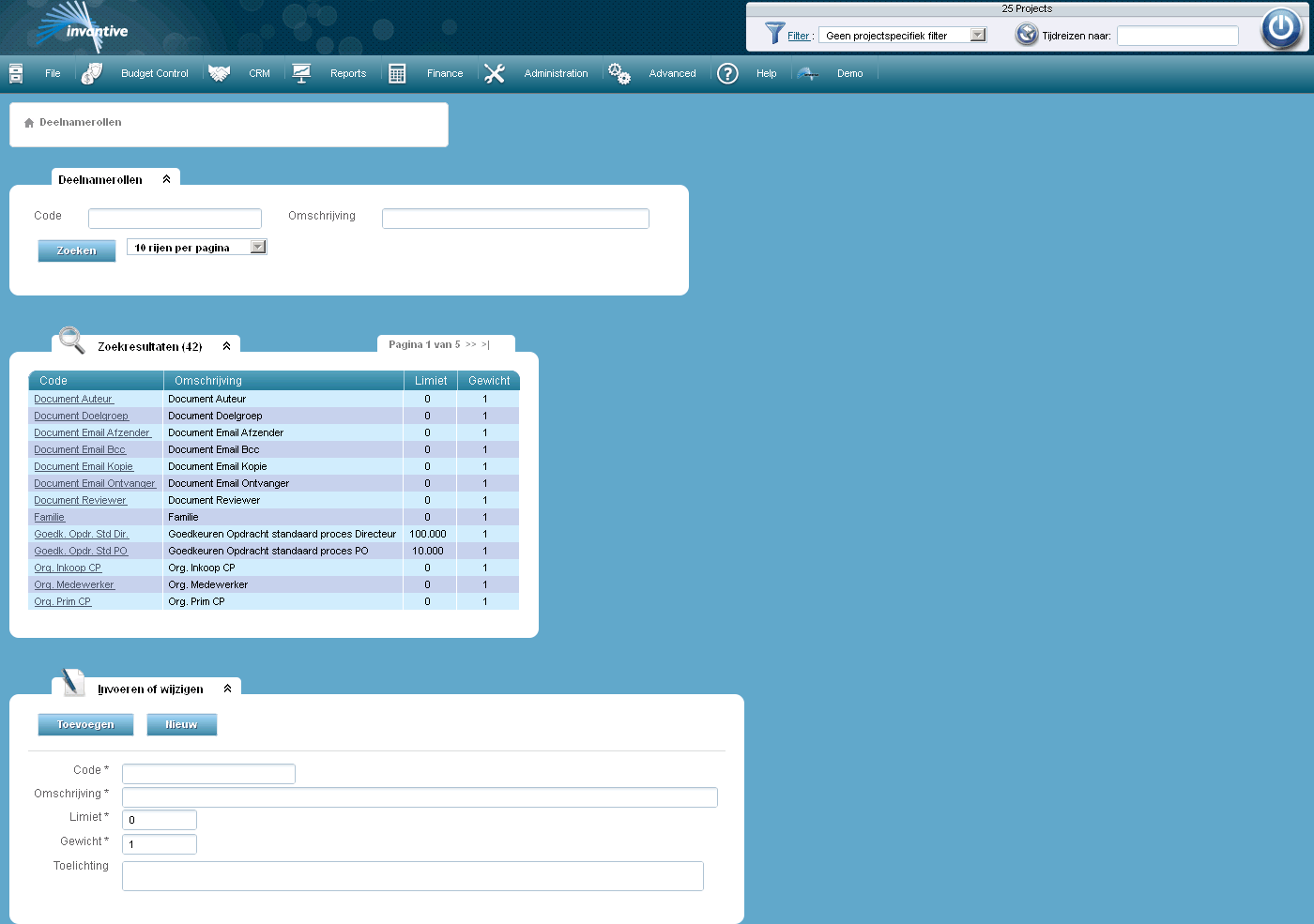This screenshot has width=1314, height=924.
Task: Click the Limiet entry field
Action: (x=160, y=820)
